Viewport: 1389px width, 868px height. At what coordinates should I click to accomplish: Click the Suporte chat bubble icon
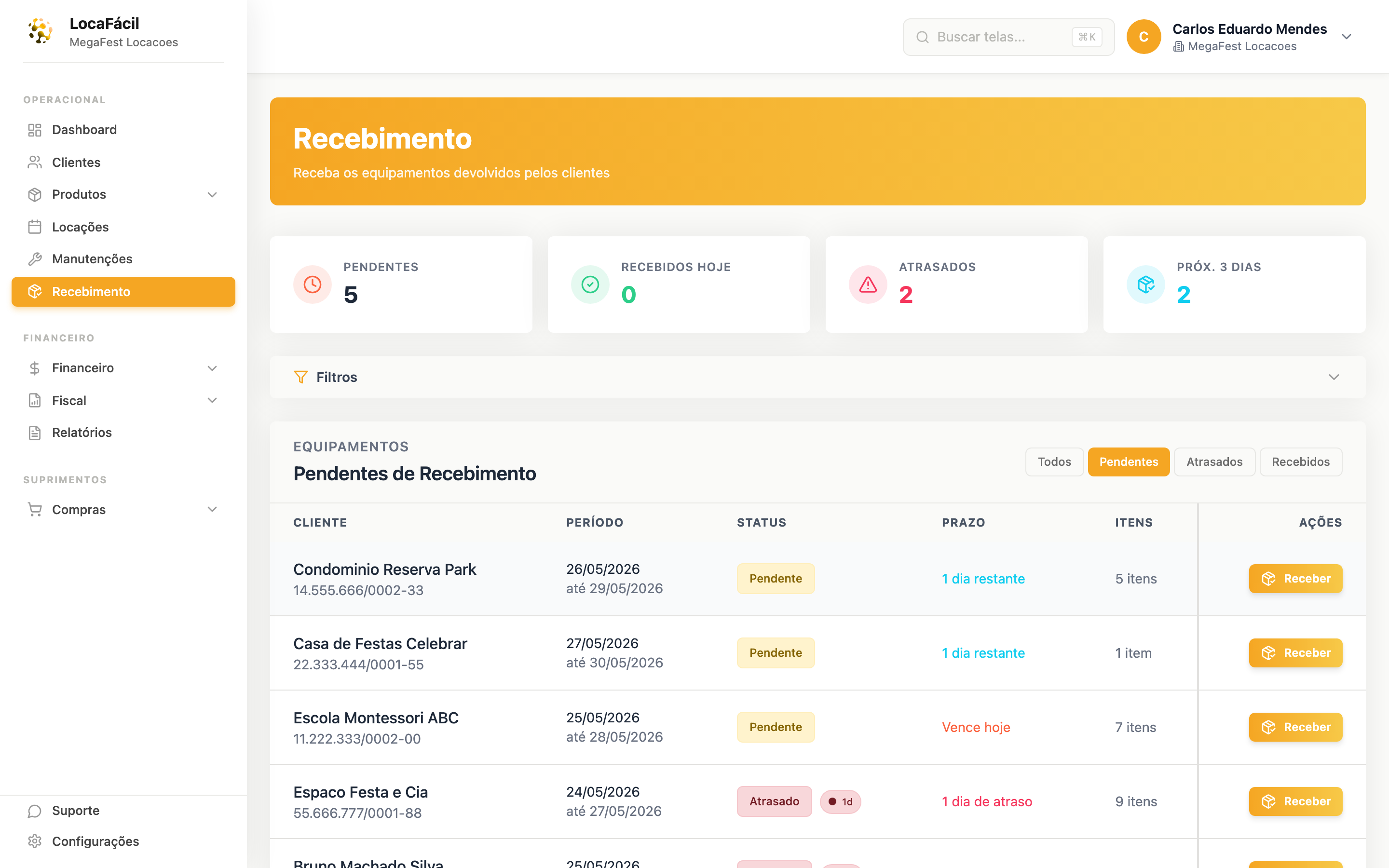pyautogui.click(x=34, y=811)
